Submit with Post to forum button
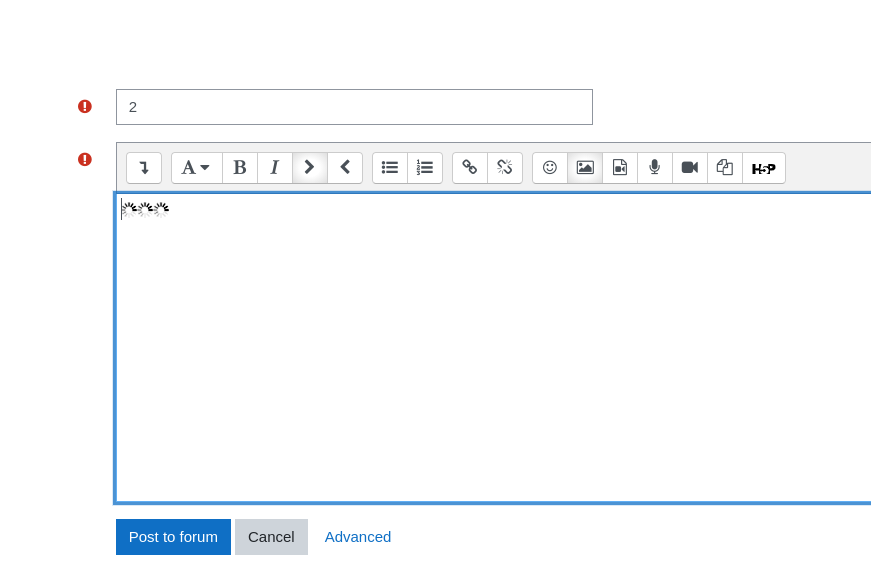The width and height of the screenshot is (871, 571). [x=173, y=537]
